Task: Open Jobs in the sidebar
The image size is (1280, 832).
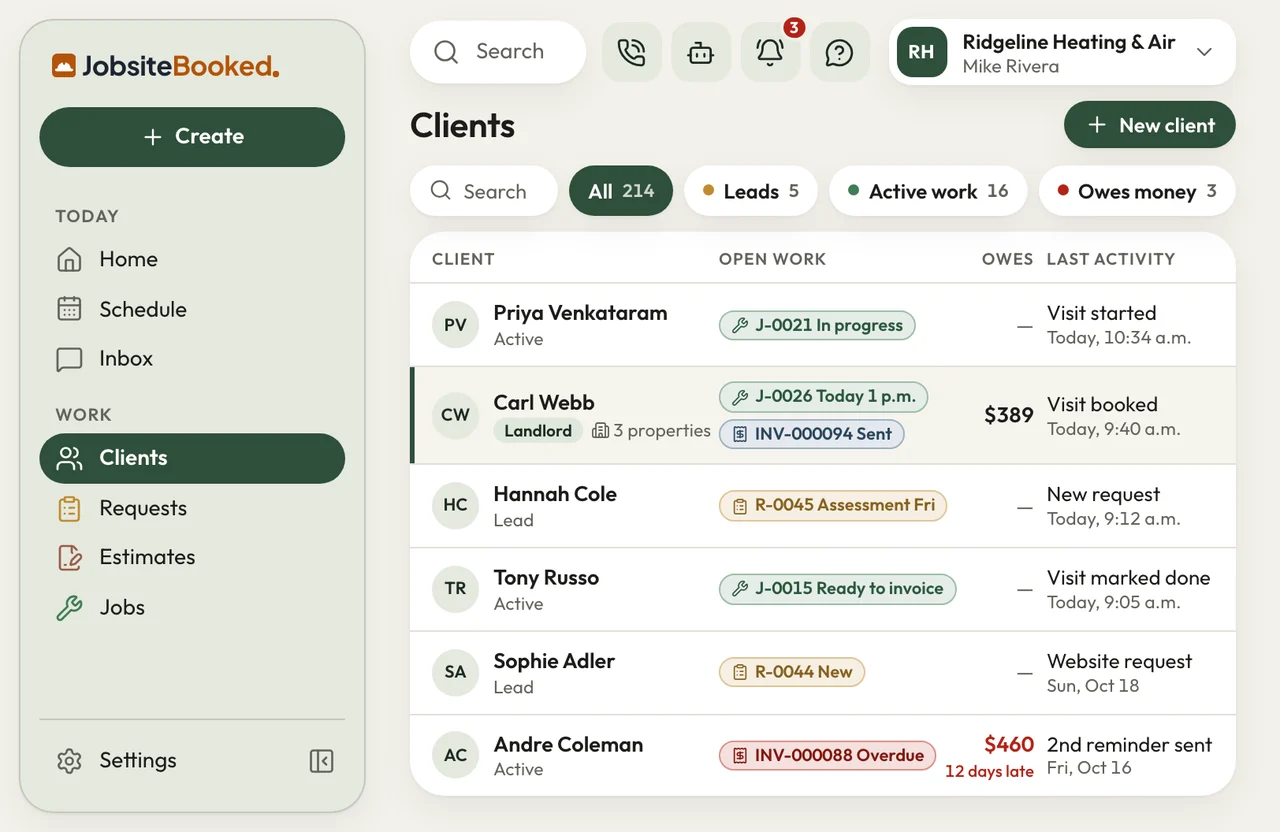Action: click(192, 607)
